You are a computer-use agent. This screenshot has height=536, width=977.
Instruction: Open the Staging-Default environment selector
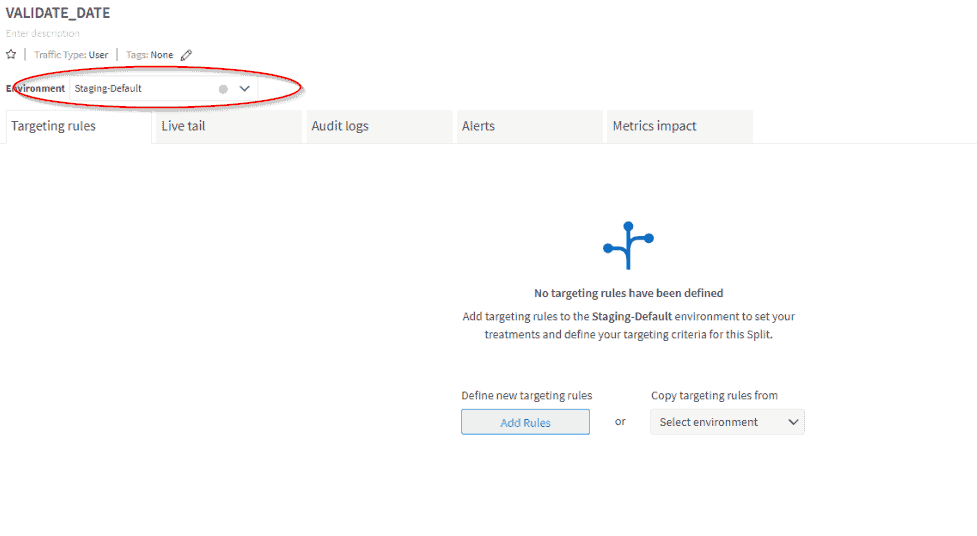(x=164, y=89)
